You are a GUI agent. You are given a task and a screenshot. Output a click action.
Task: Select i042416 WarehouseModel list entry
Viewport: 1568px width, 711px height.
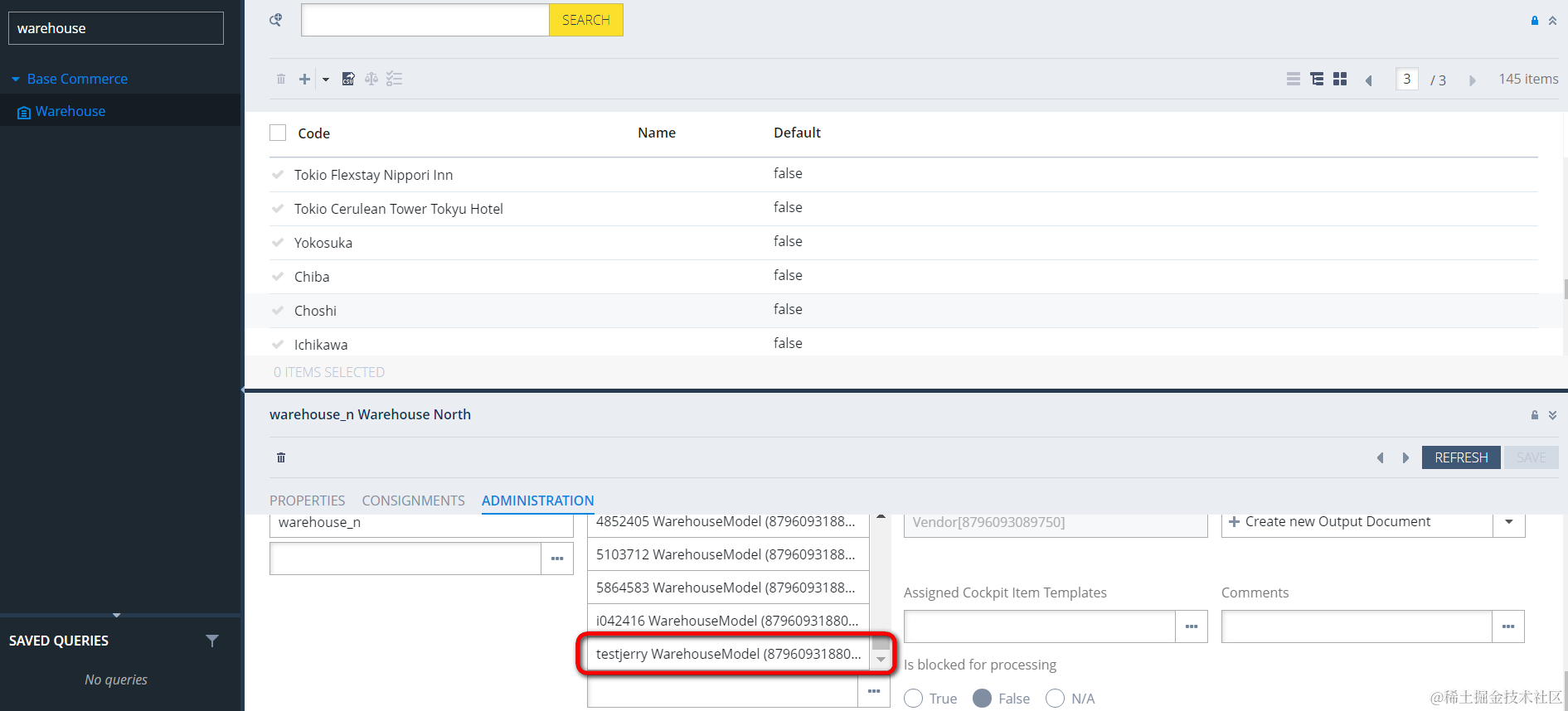click(728, 621)
